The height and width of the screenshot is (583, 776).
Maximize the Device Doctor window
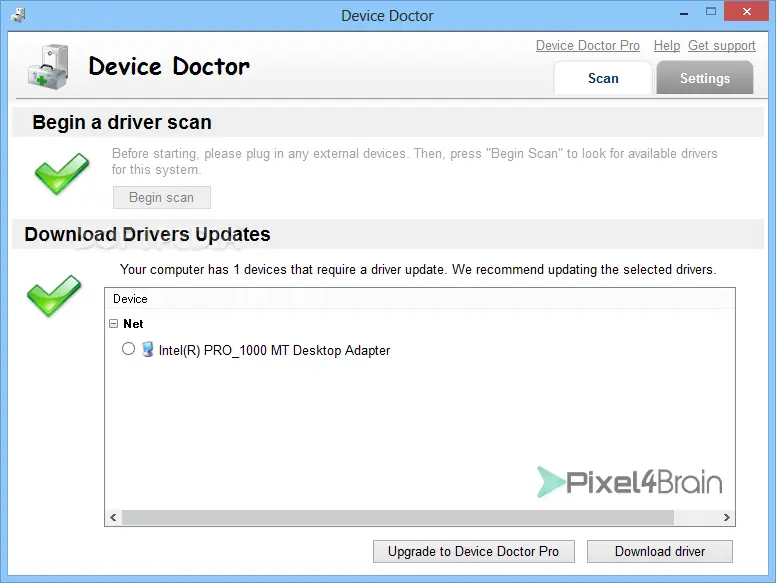tap(711, 12)
